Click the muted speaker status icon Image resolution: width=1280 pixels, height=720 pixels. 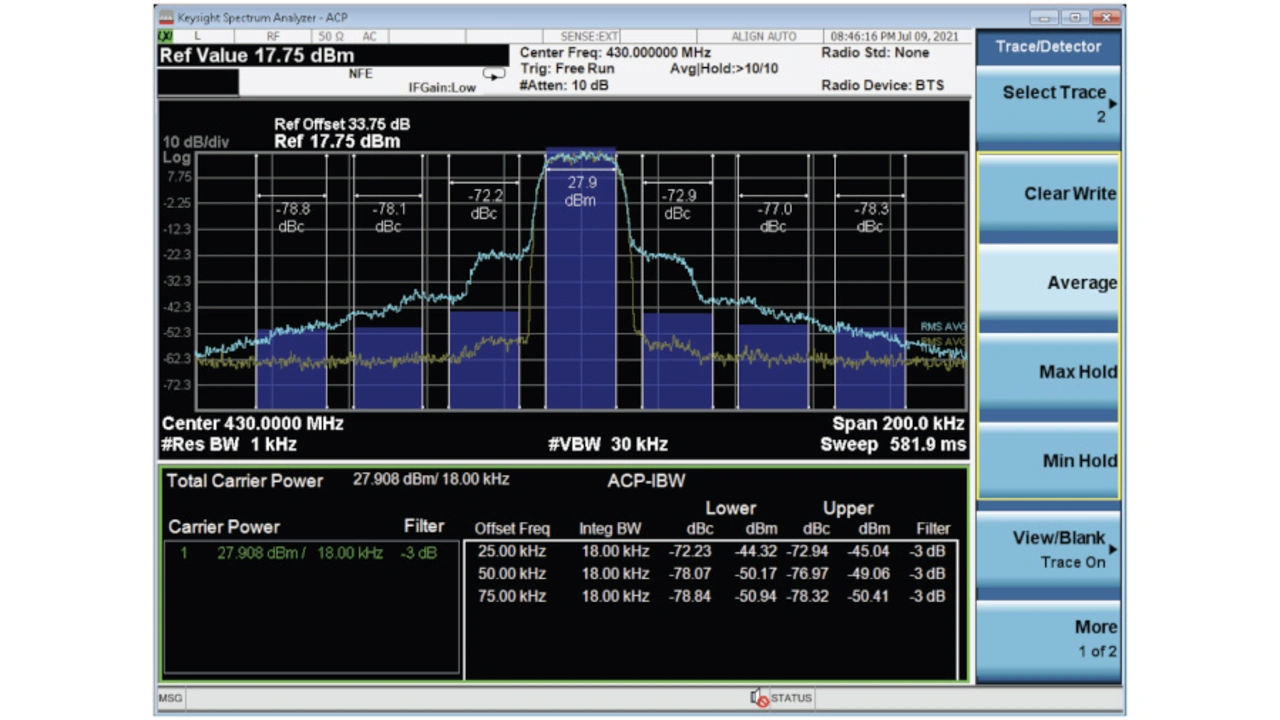[x=759, y=698]
